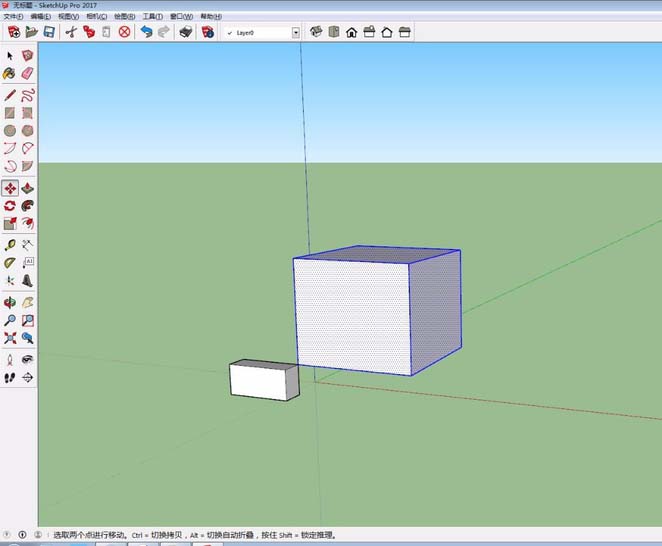Select the 3D Text tool
The height and width of the screenshot is (546, 662).
(x=27, y=281)
